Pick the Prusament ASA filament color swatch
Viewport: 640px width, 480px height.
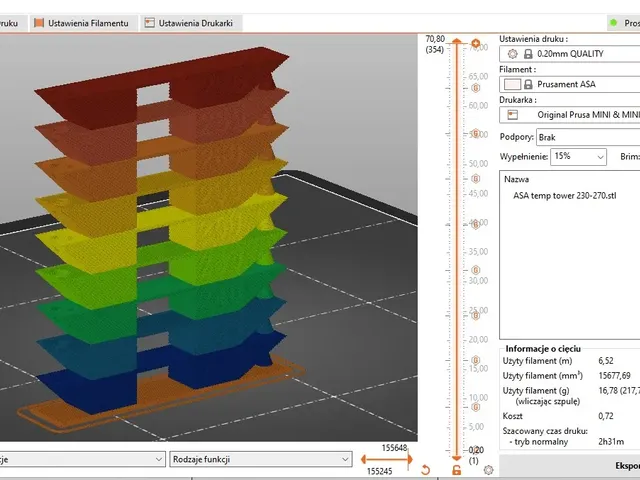(512, 84)
